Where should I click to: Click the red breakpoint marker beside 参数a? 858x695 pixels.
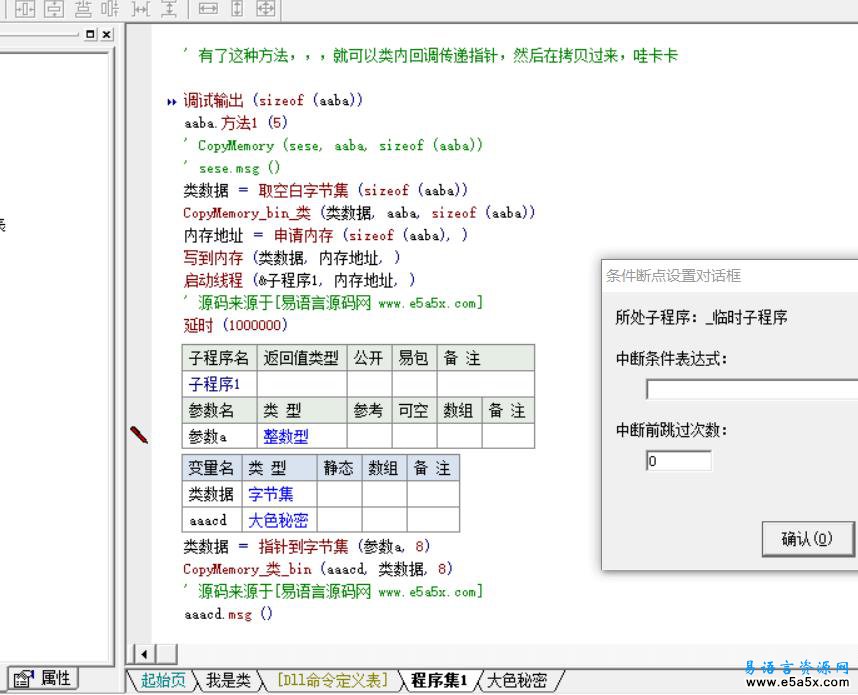[x=139, y=435]
